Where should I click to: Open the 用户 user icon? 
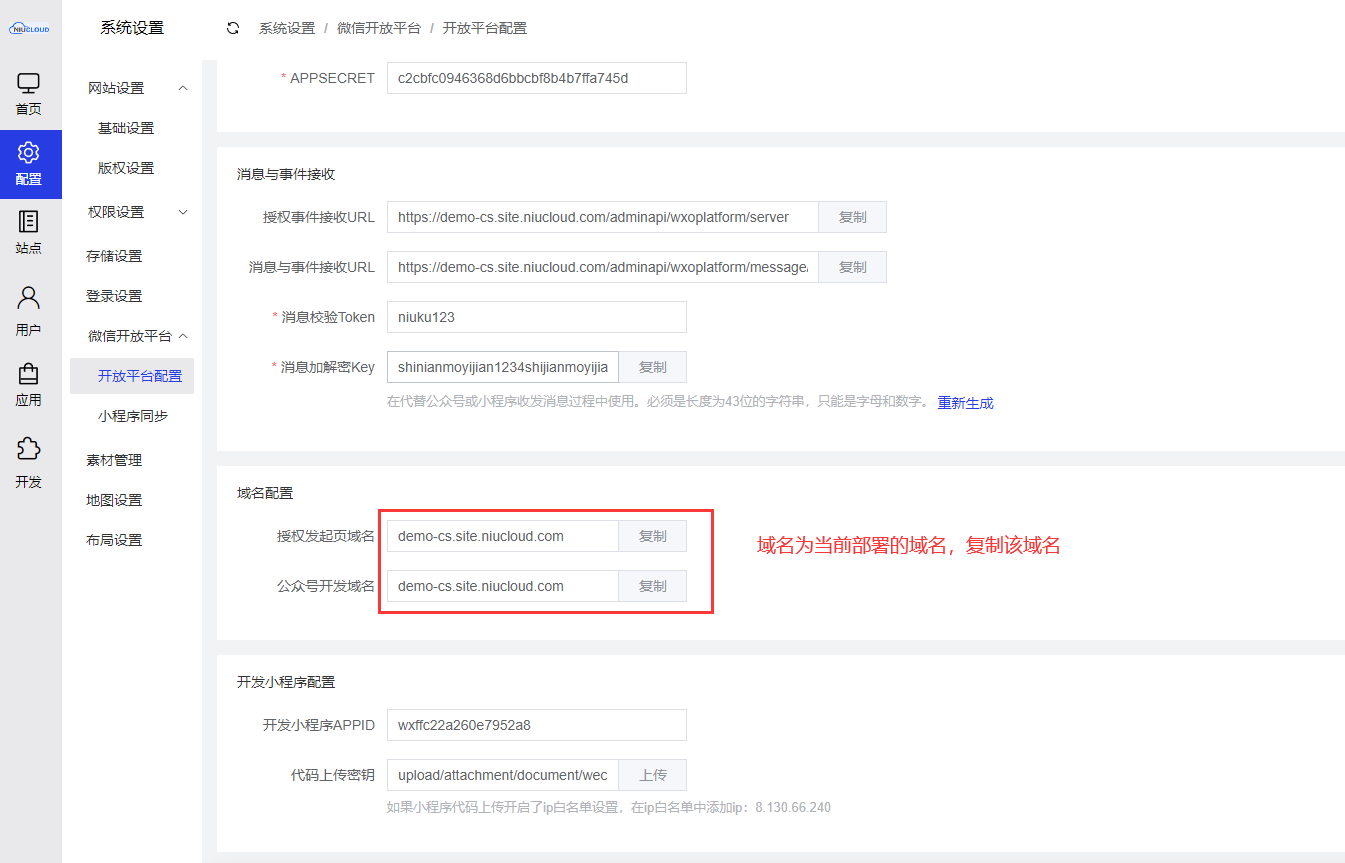tap(29, 311)
